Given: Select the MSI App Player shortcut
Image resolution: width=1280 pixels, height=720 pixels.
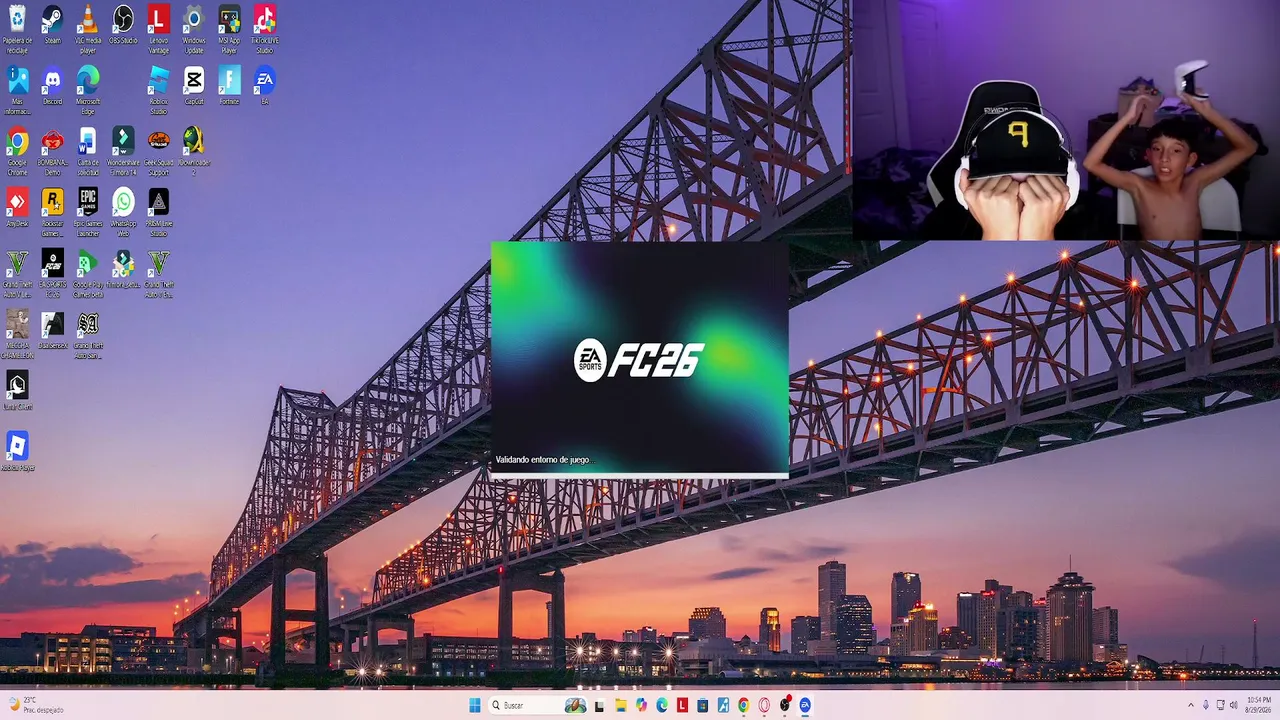Looking at the screenshot, I should [x=229, y=29].
